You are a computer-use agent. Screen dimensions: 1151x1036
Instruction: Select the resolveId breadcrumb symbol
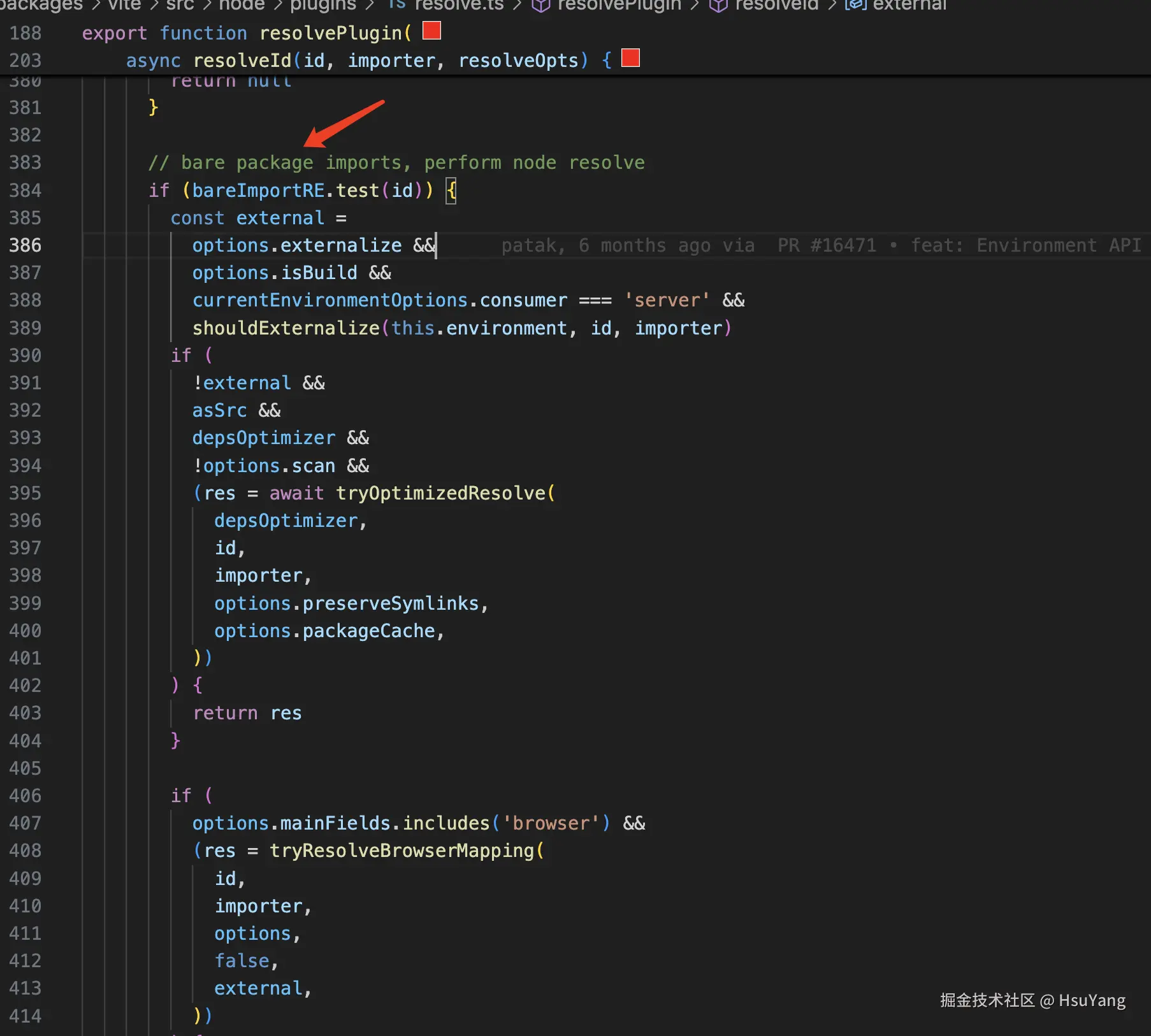coord(776,5)
